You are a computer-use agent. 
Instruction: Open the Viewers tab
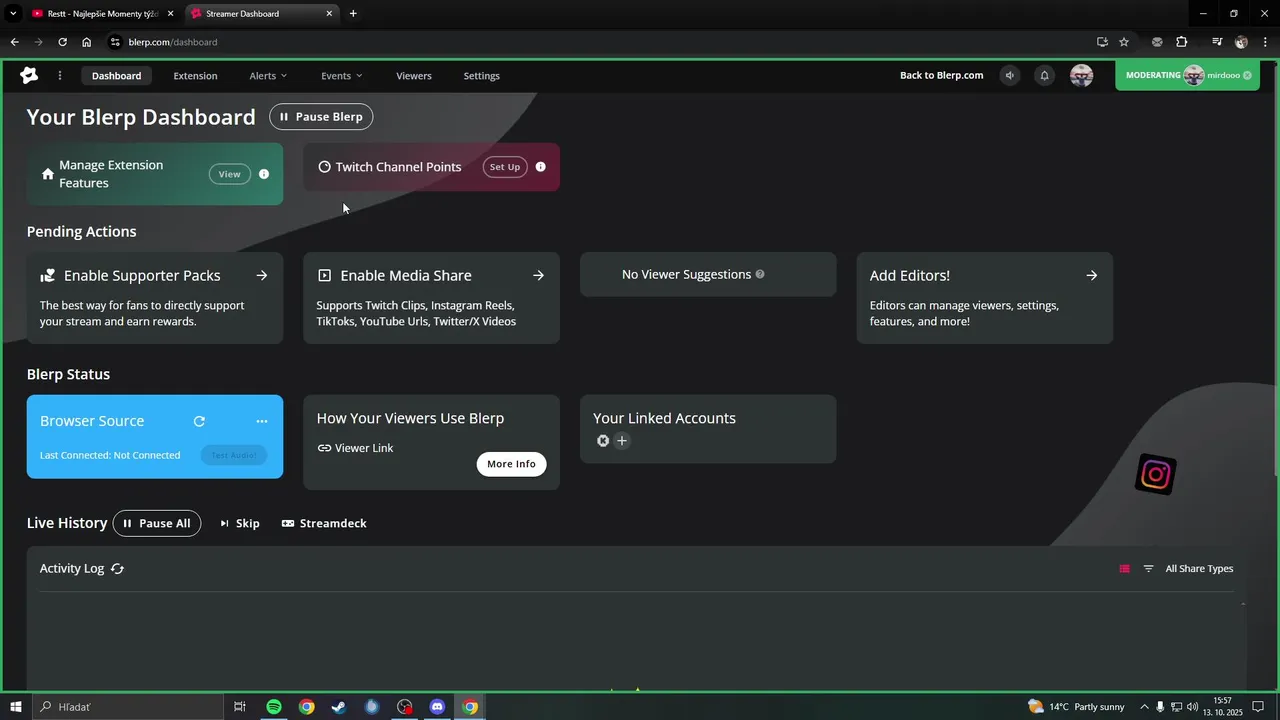coord(414,76)
